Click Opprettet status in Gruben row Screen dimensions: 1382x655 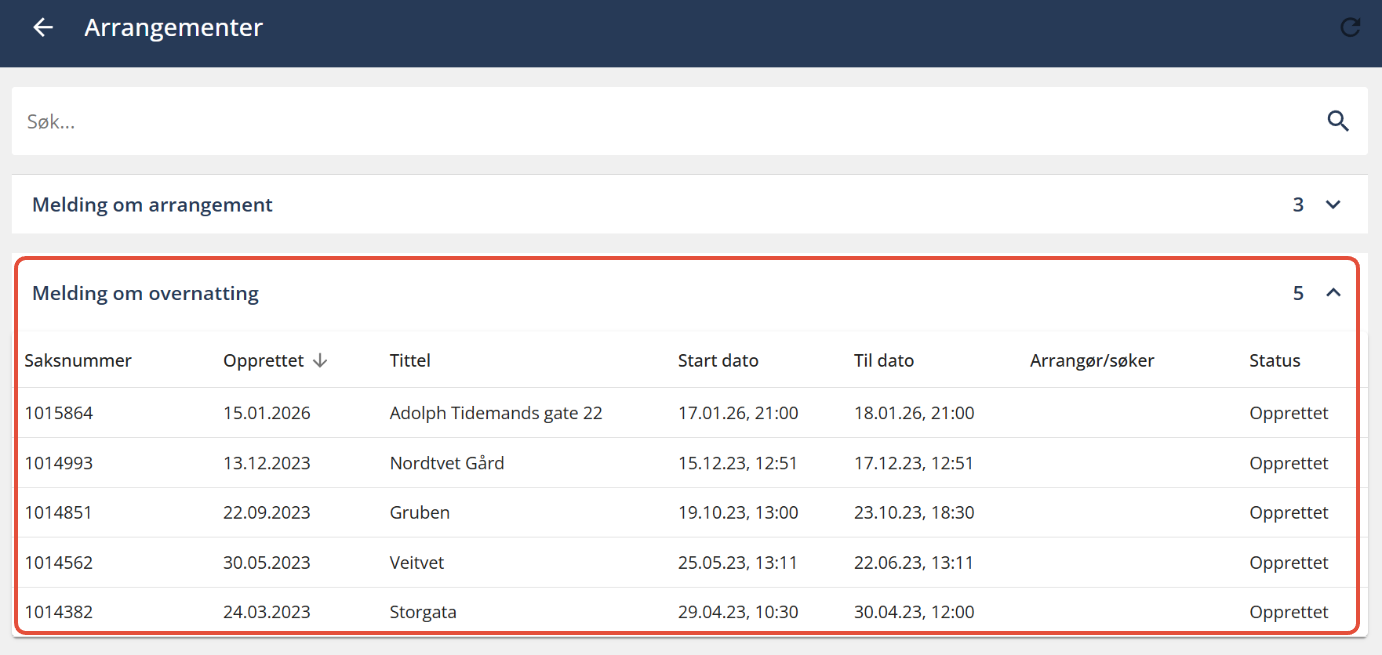pyautogui.click(x=1289, y=513)
